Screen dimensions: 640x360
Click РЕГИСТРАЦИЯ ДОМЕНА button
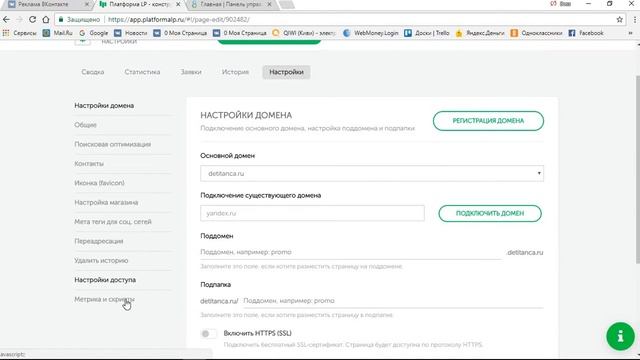pos(488,121)
